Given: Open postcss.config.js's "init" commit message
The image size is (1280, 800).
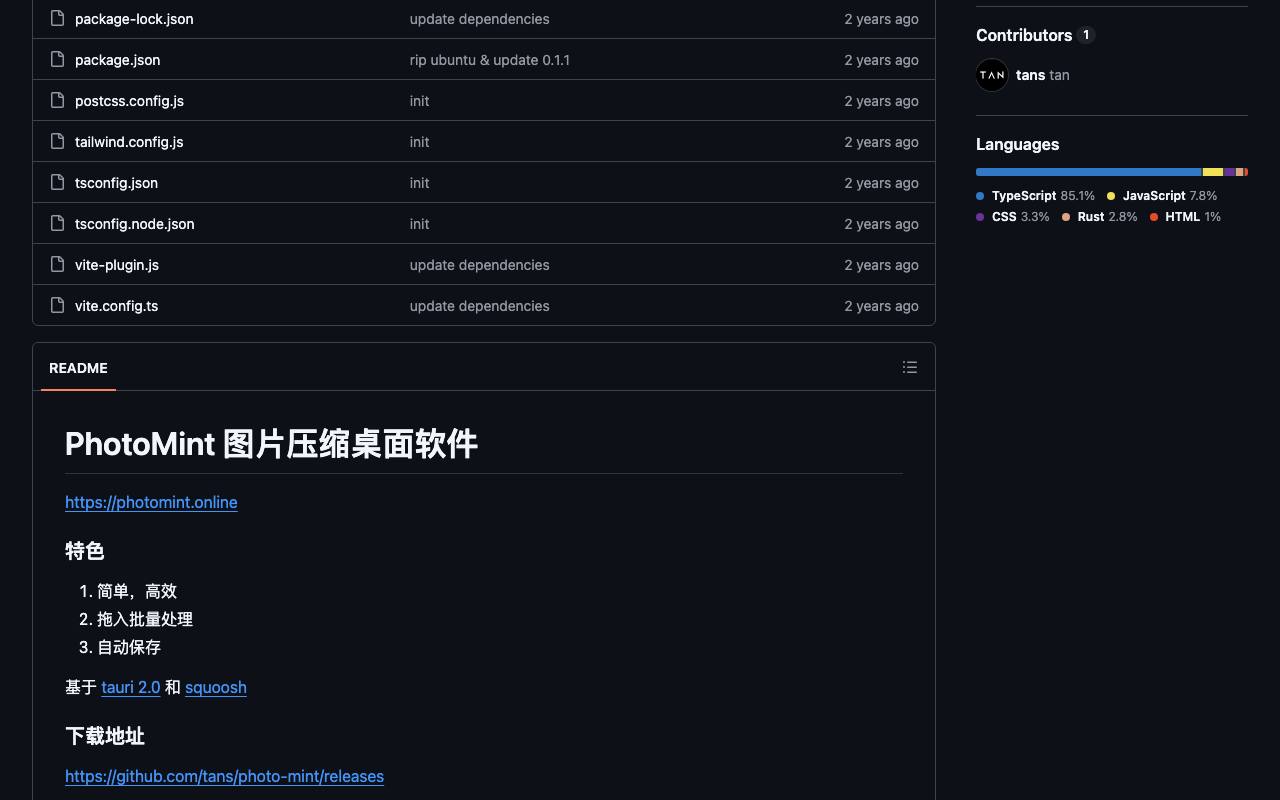Looking at the screenshot, I should click(420, 101).
